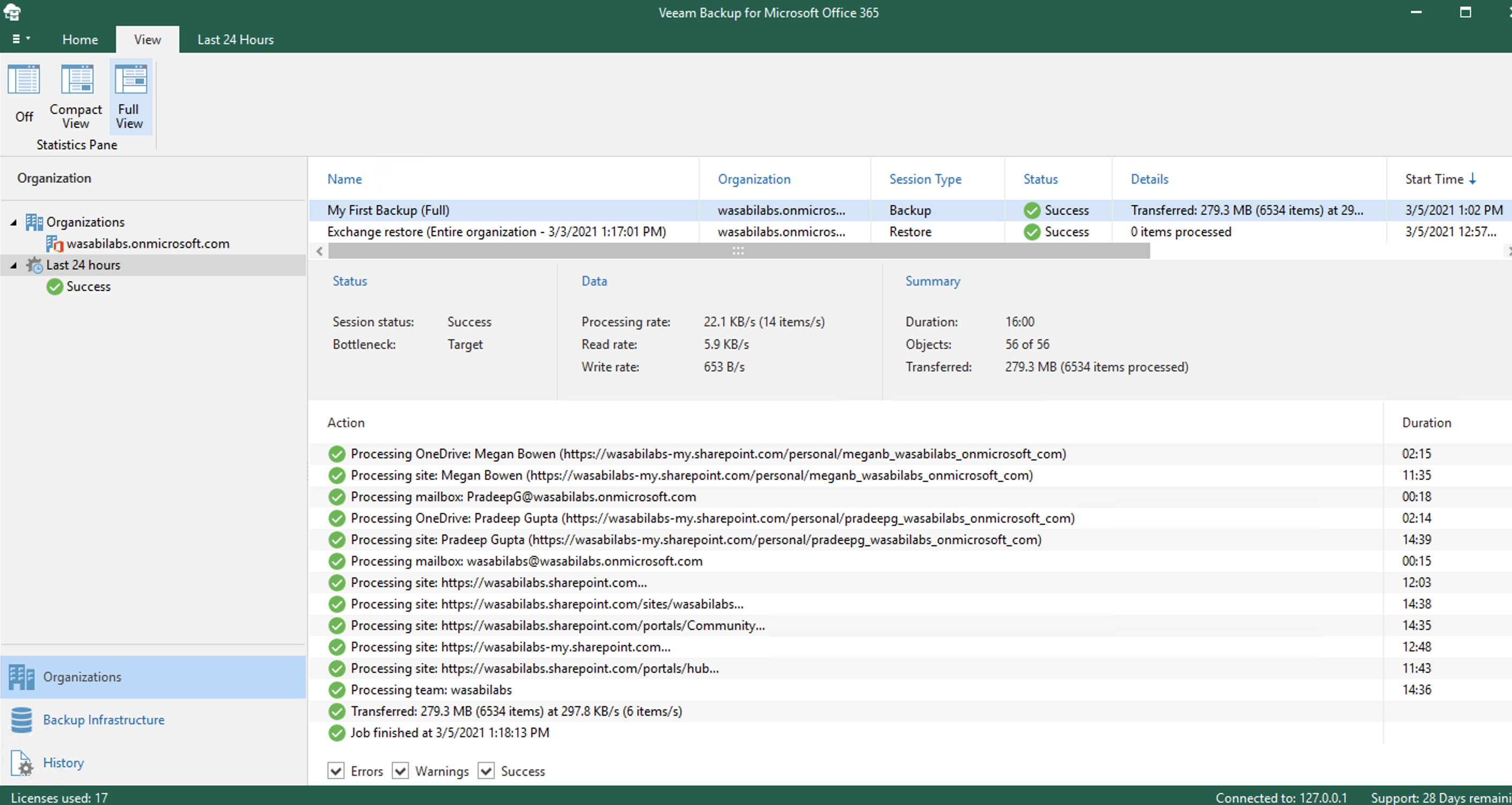
Task: Click the History document-gear icon
Action: tap(21, 763)
